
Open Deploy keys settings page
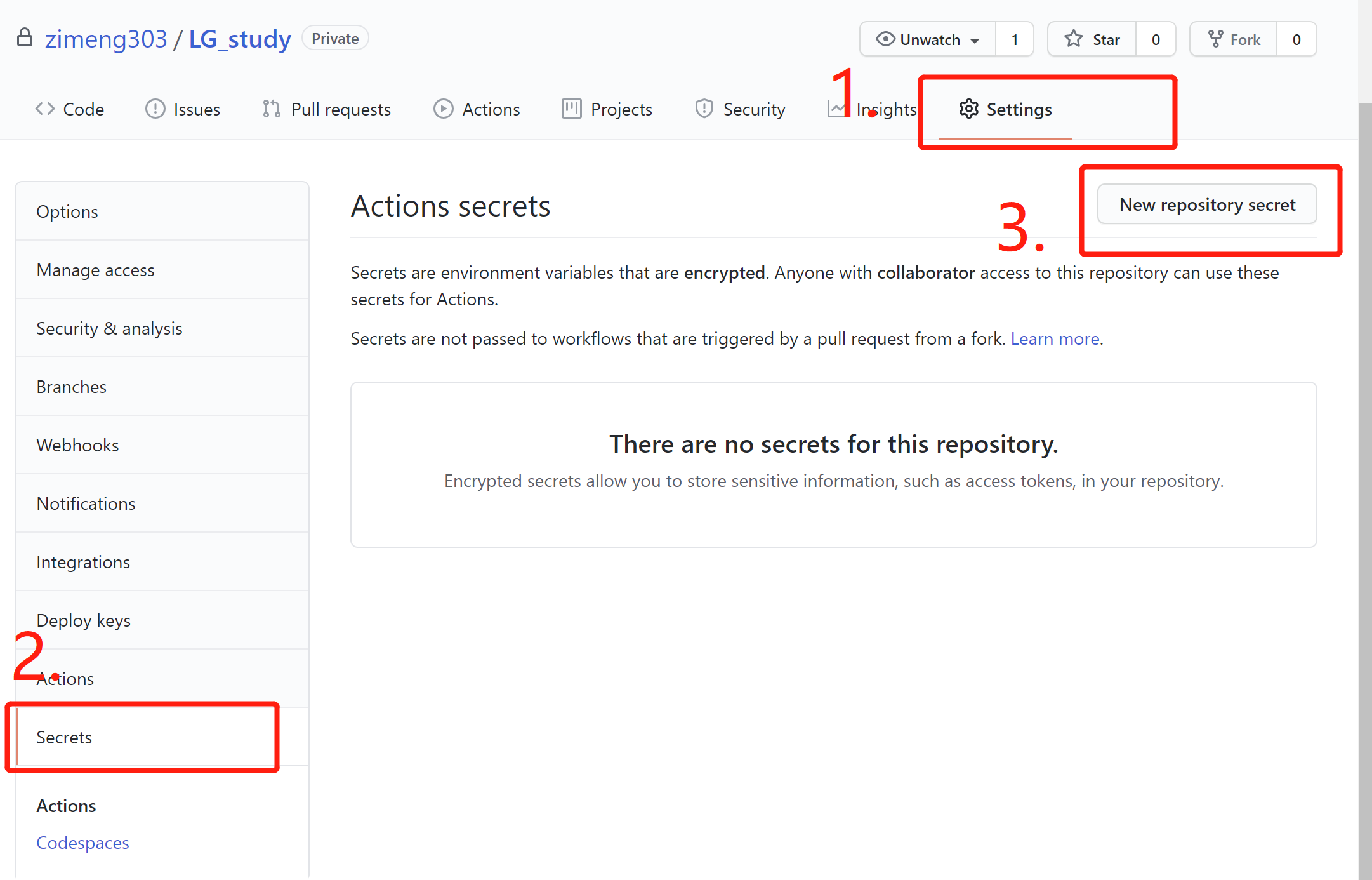[x=162, y=620]
